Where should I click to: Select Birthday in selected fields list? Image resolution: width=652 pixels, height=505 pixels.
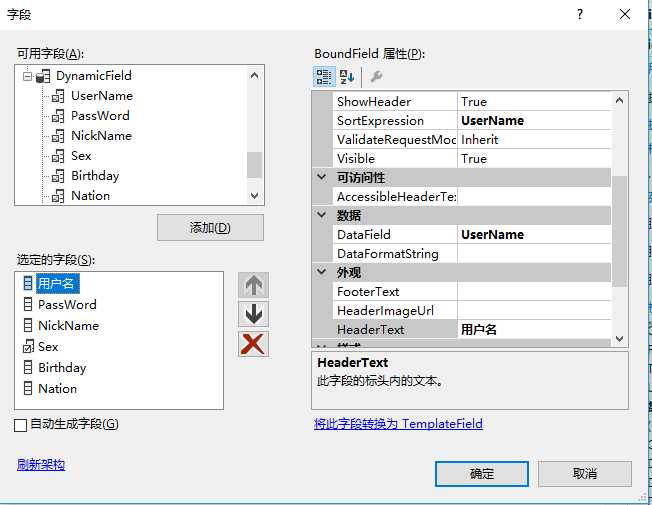click(x=62, y=368)
